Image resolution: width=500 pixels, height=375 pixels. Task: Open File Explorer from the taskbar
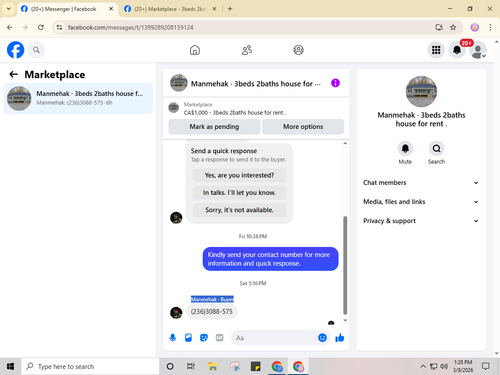[213, 367]
